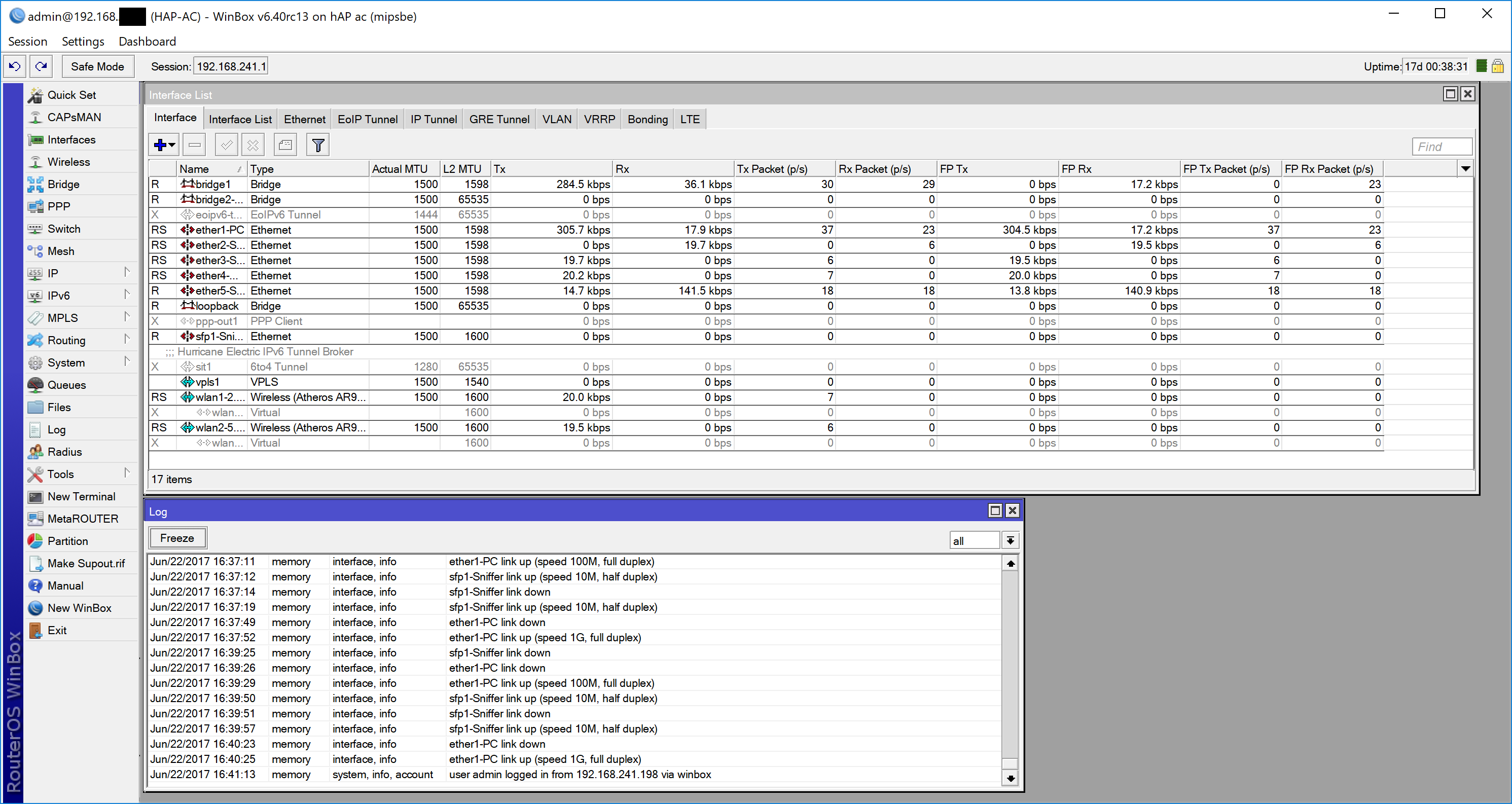Viewport: 1512px width, 804px height.
Task: Click the Tx column header
Action: click(551, 169)
